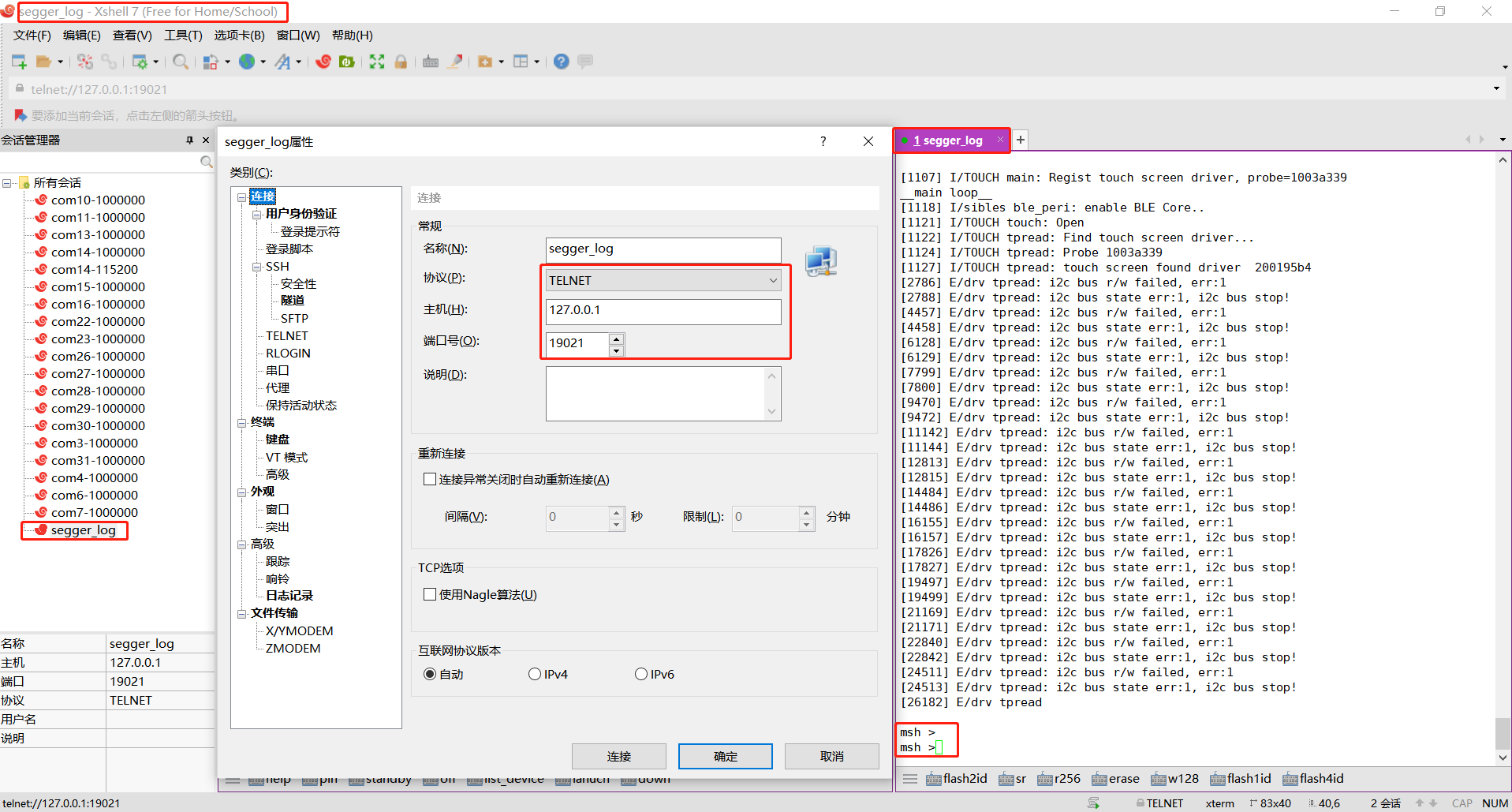The width and height of the screenshot is (1512, 812).
Task: Click the 连接 button in properties dialog
Action: pos(619,756)
